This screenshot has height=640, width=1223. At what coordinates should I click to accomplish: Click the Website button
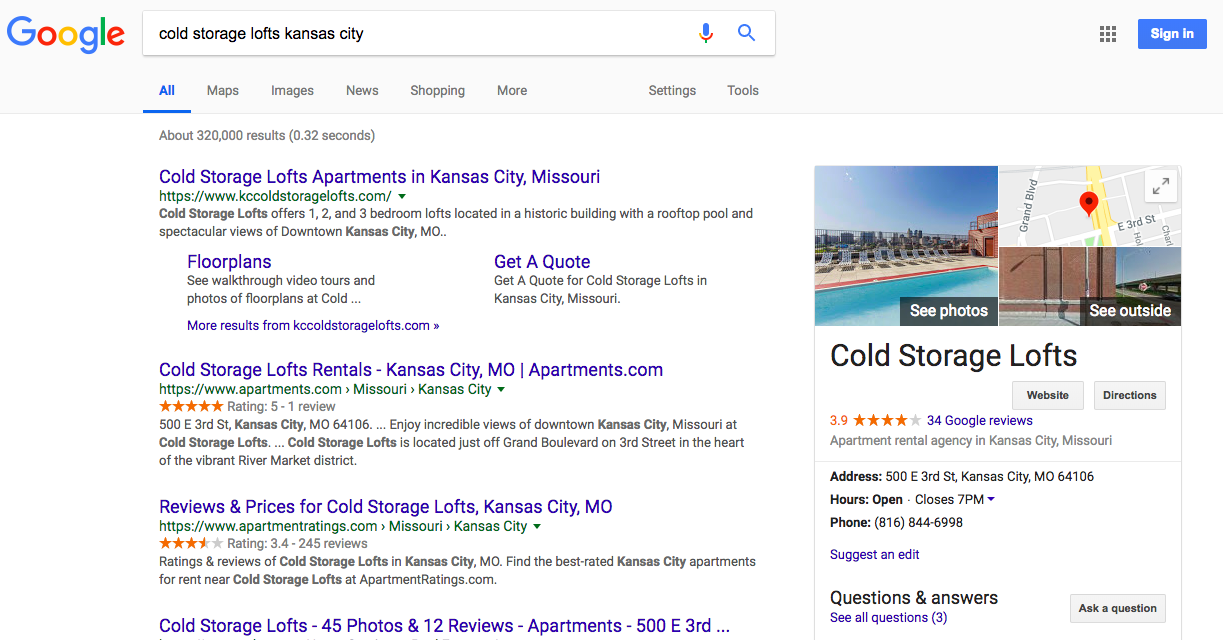coord(1047,395)
